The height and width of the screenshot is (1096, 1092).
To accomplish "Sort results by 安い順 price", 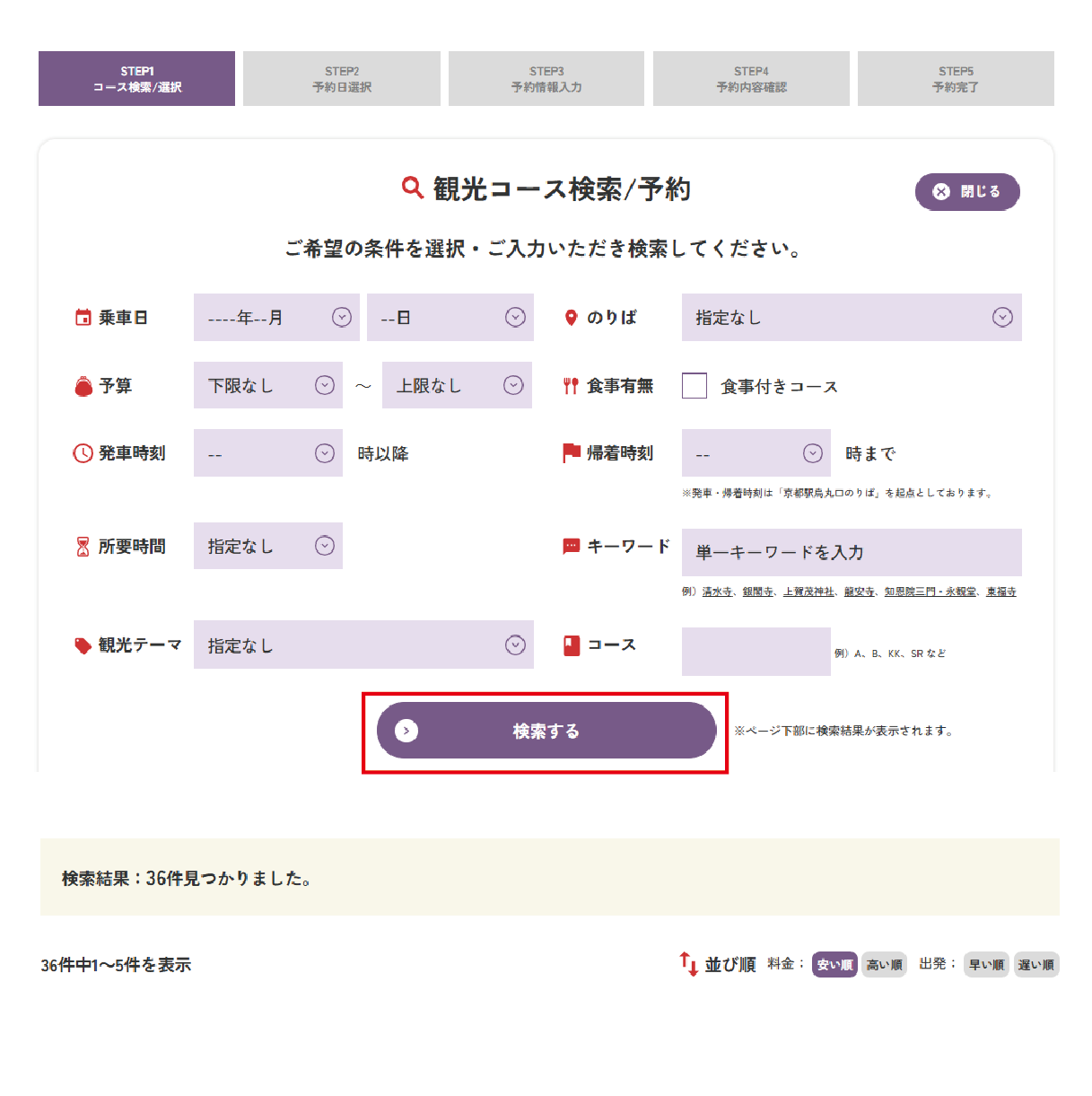I will pyautogui.click(x=834, y=965).
